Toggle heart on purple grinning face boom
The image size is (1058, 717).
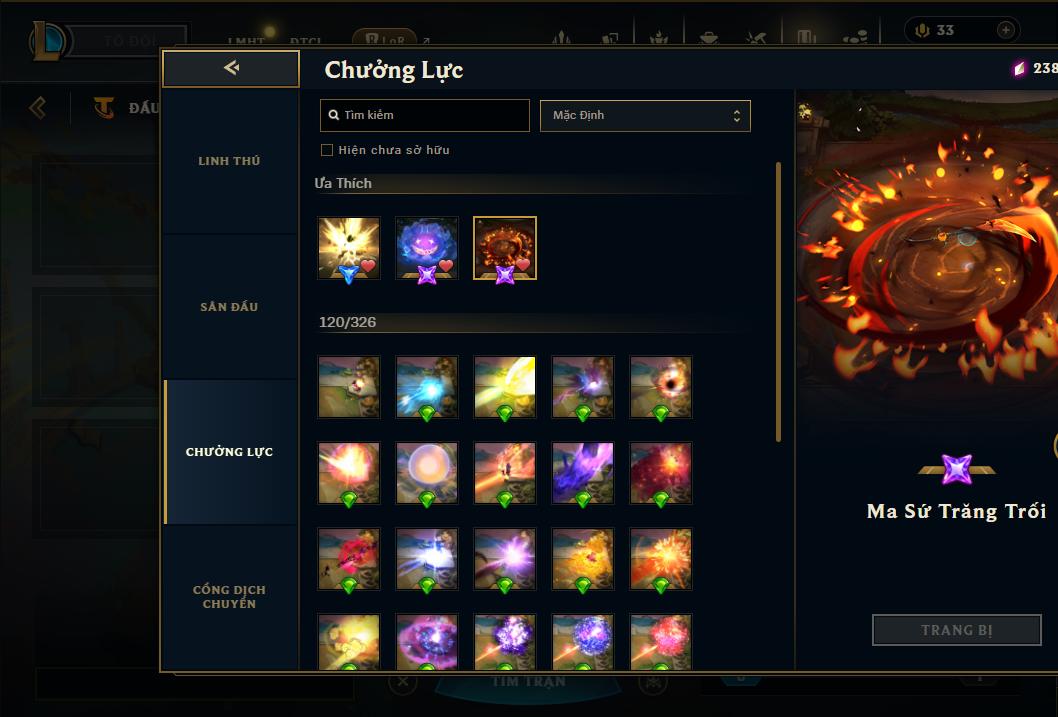tap(446, 266)
